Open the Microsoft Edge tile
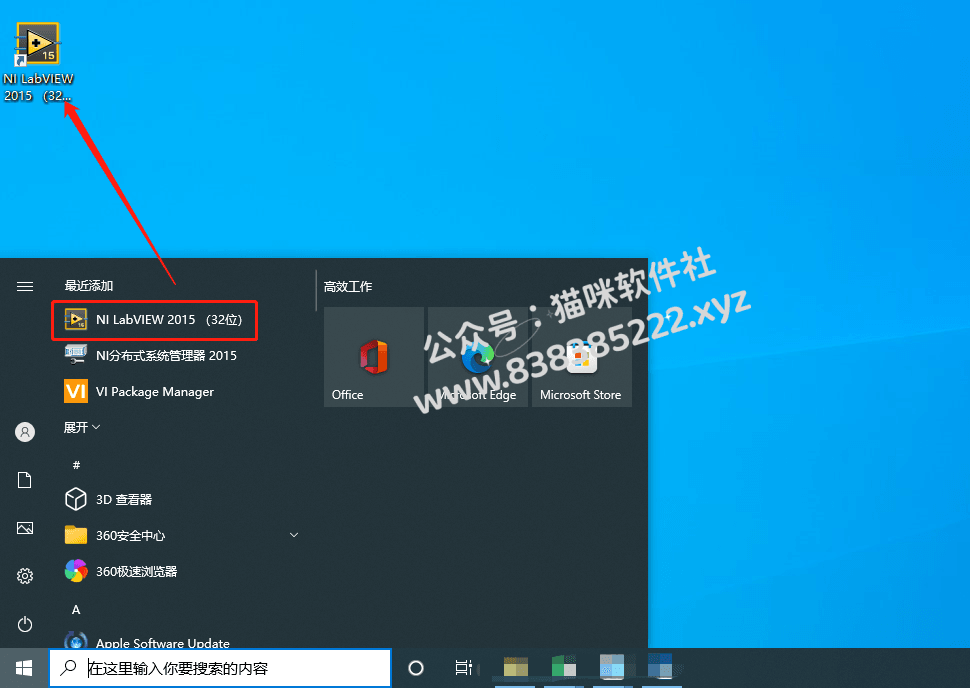Image resolution: width=970 pixels, height=688 pixels. pyautogui.click(x=478, y=357)
